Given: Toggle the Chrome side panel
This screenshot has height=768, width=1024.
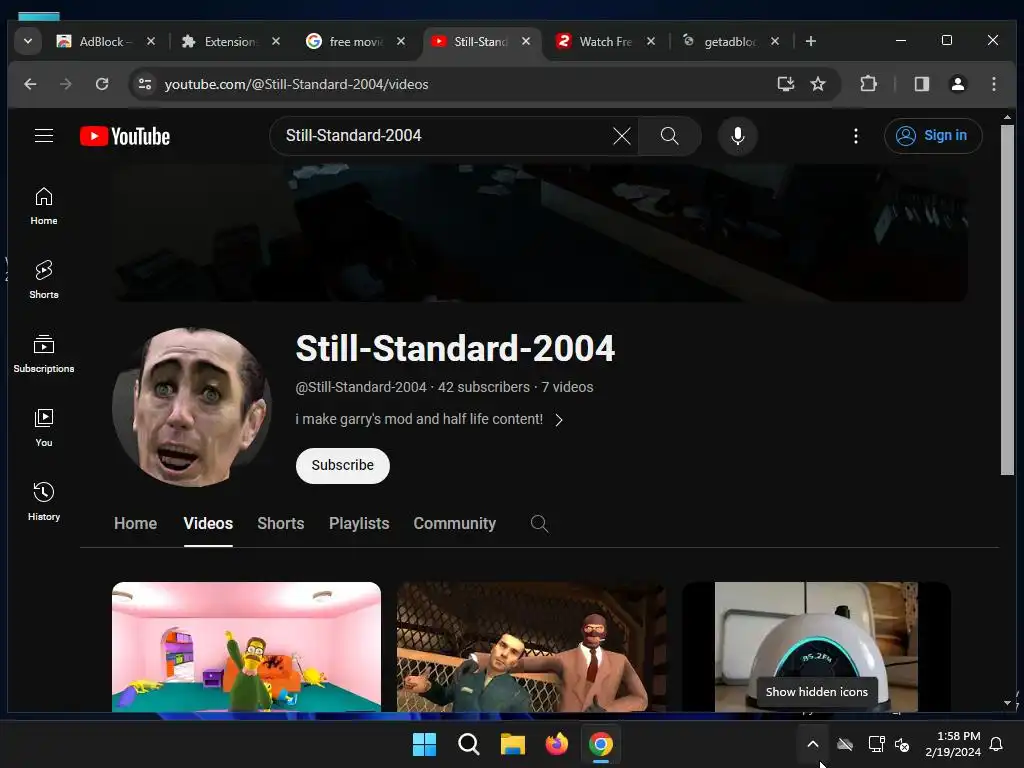Looking at the screenshot, I should tap(921, 84).
